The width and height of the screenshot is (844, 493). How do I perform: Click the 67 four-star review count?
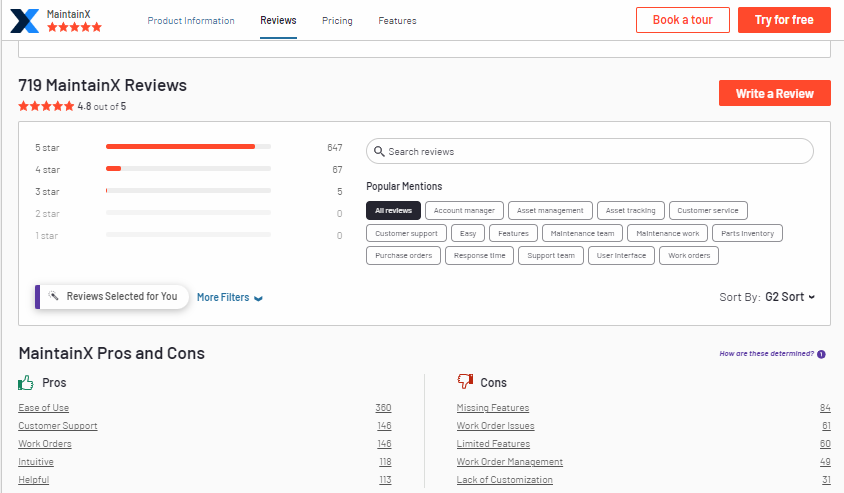[x=337, y=170]
